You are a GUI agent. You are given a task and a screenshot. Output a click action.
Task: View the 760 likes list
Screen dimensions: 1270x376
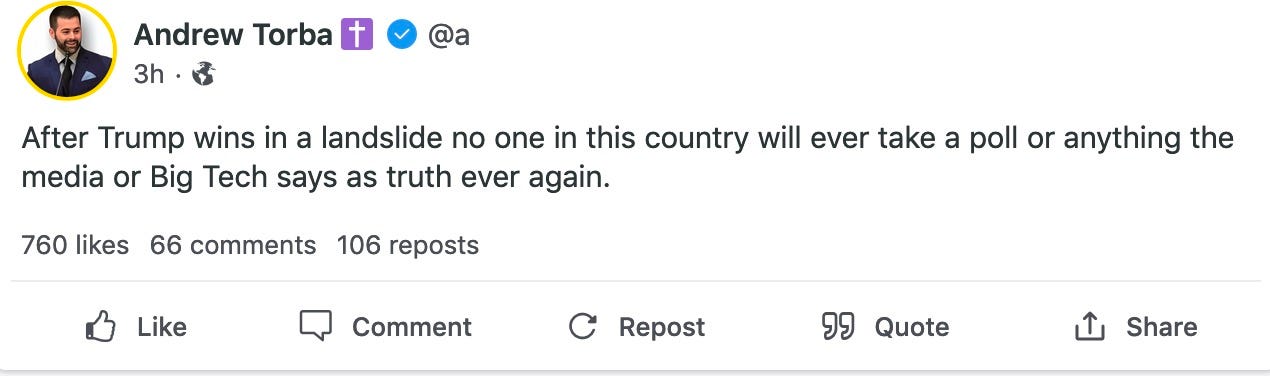point(75,245)
